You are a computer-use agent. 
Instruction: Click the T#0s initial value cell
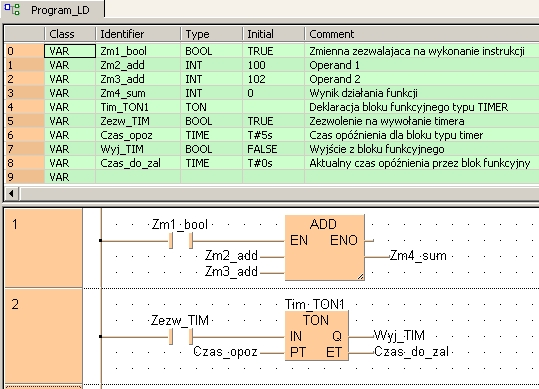tap(273, 163)
